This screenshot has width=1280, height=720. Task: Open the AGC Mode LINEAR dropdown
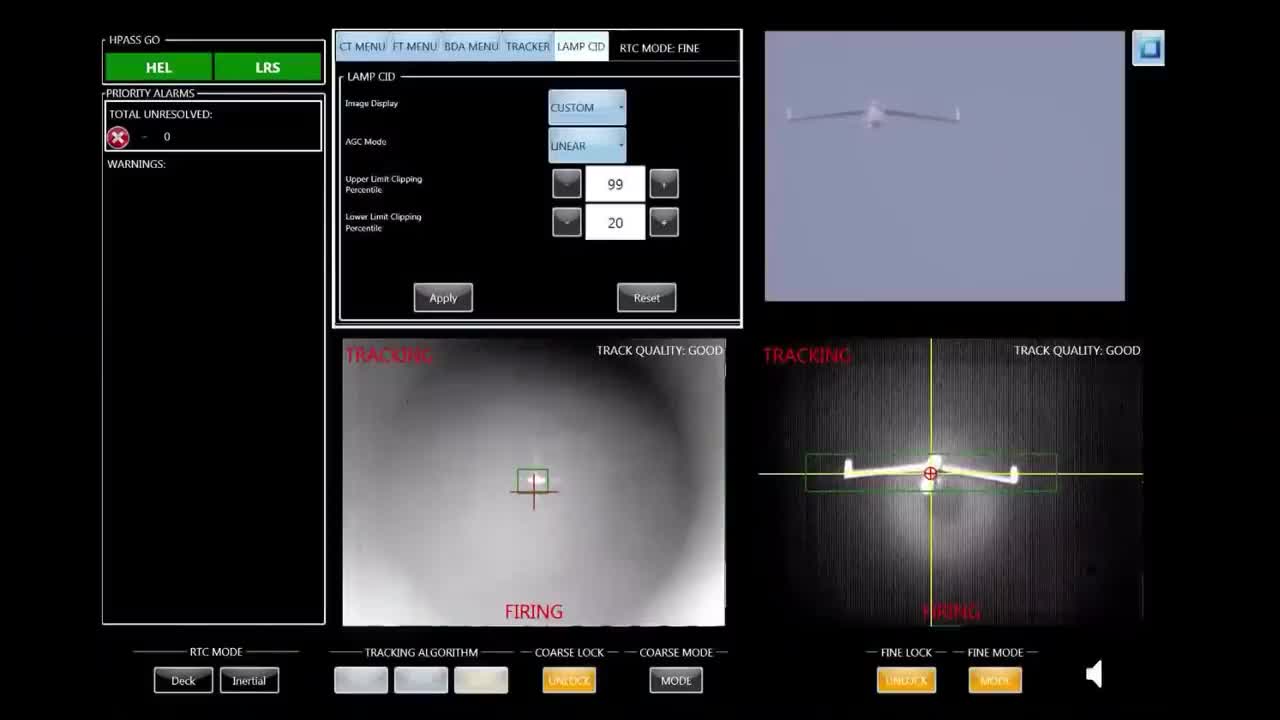(587, 145)
